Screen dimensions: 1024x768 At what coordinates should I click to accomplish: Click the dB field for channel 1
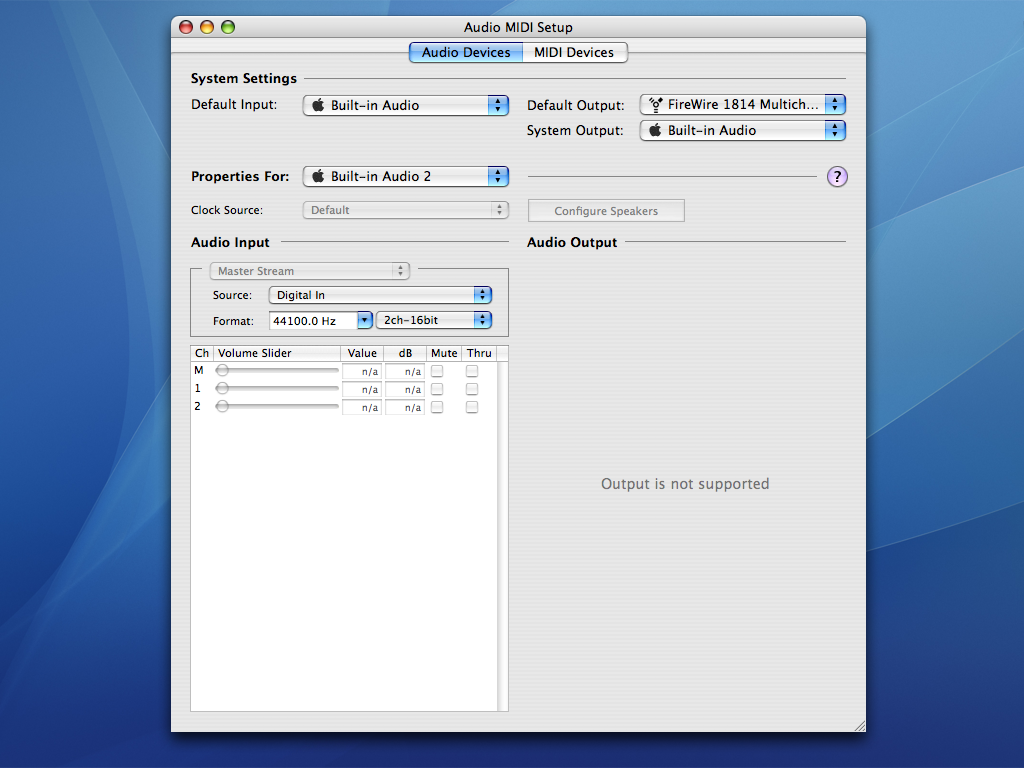(405, 389)
